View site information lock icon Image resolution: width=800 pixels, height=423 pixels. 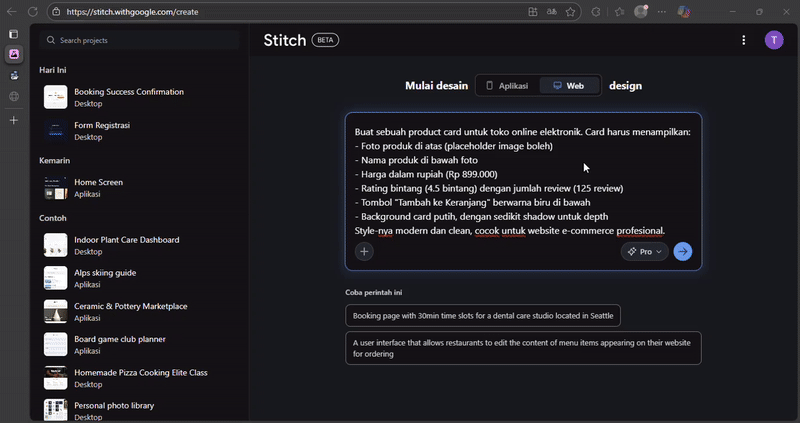point(57,12)
